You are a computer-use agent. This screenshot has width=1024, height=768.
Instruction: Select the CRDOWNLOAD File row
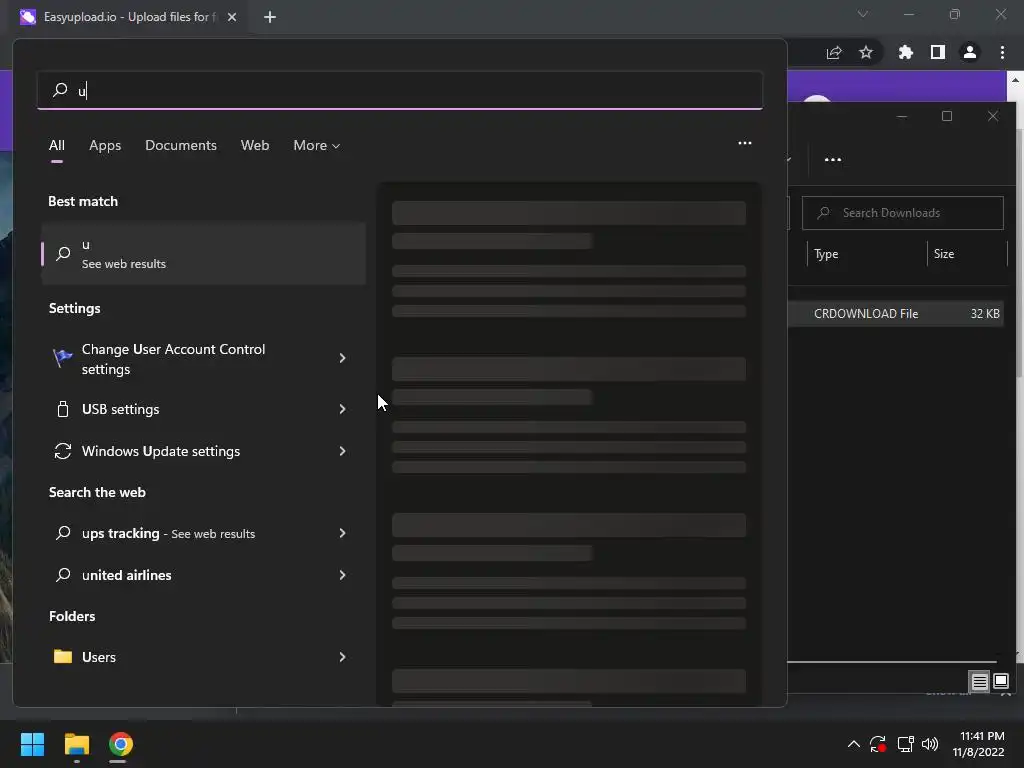[896, 313]
